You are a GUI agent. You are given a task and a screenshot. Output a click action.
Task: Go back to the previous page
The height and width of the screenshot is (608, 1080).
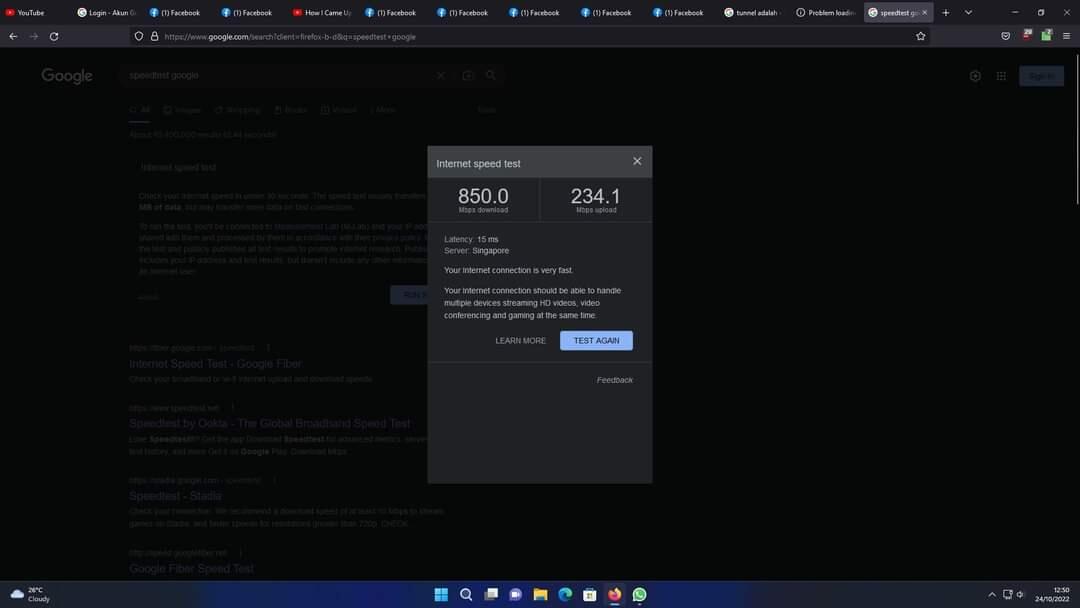tap(13, 36)
